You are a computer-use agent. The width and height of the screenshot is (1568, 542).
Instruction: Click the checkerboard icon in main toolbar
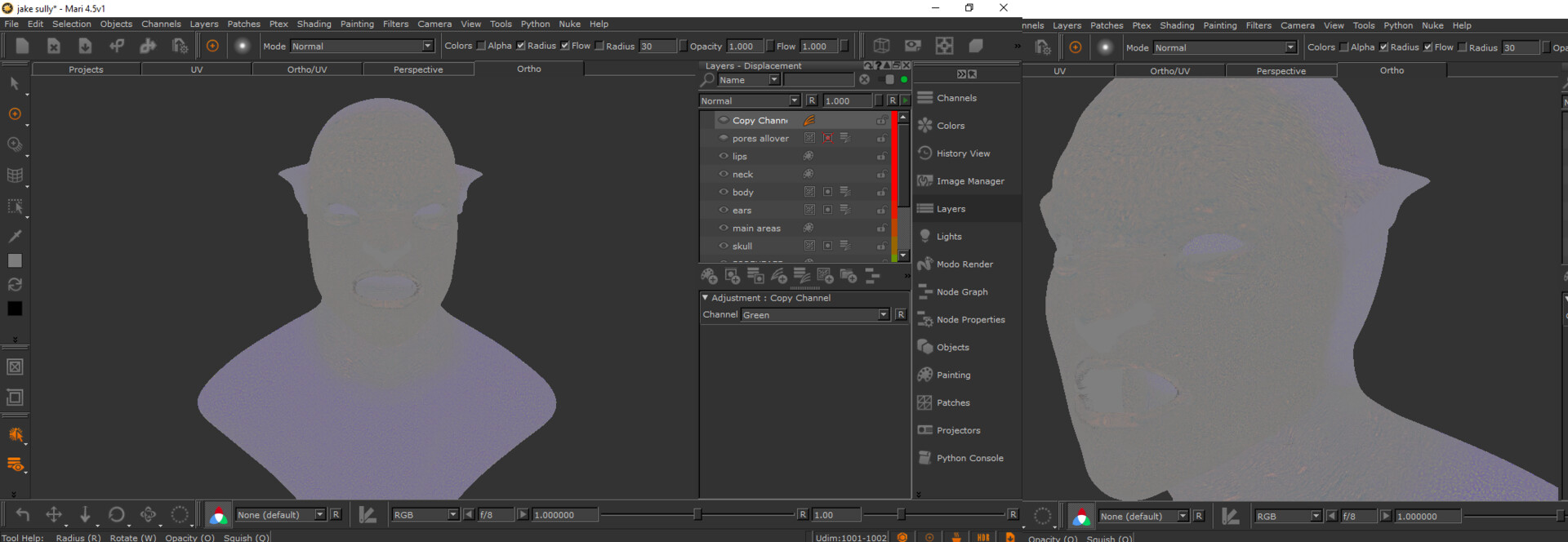pyautogui.click(x=944, y=46)
